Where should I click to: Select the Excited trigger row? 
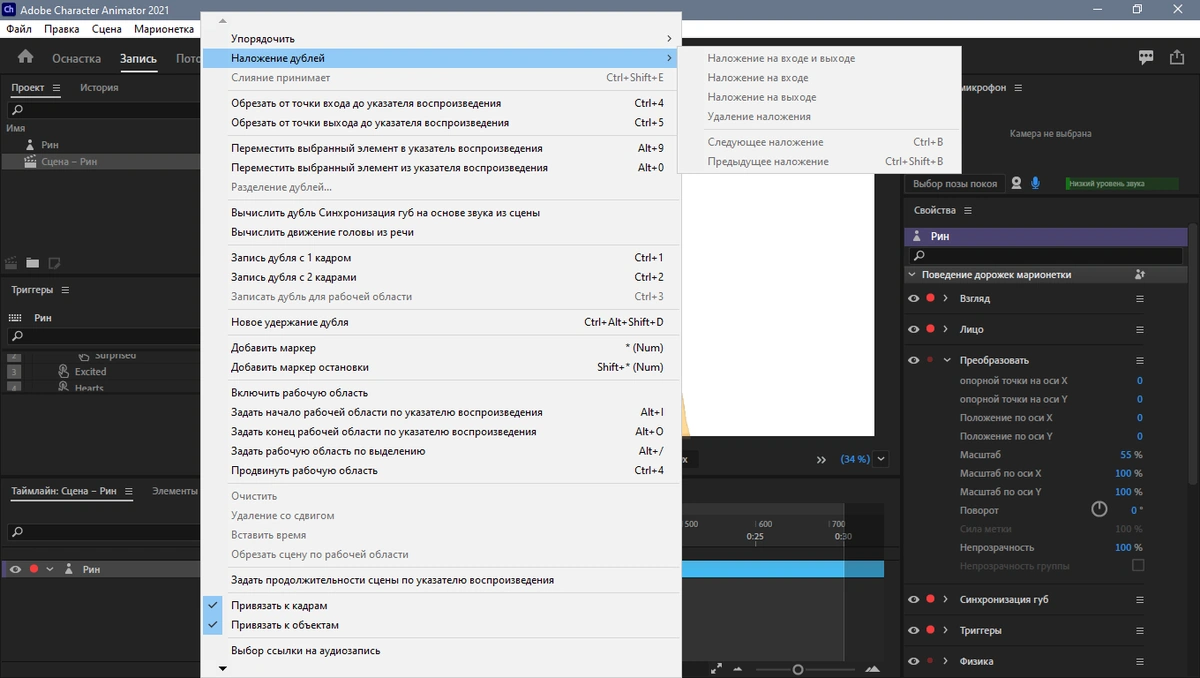98,371
